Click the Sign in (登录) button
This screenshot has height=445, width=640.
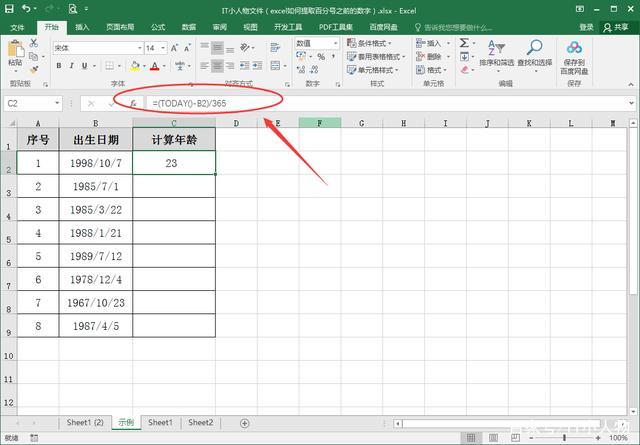point(586,27)
